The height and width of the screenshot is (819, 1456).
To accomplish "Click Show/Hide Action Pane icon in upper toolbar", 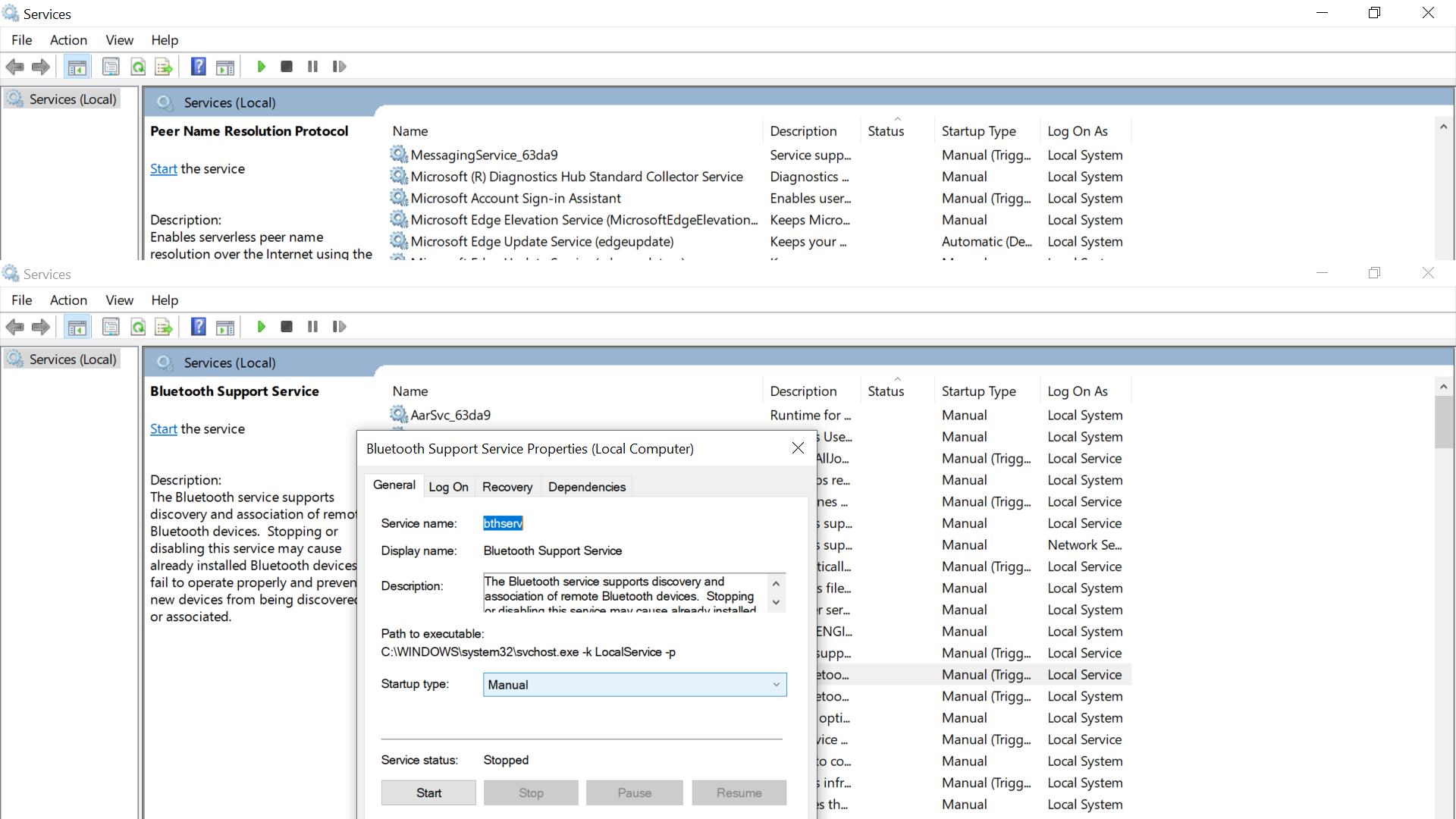I will tap(225, 67).
